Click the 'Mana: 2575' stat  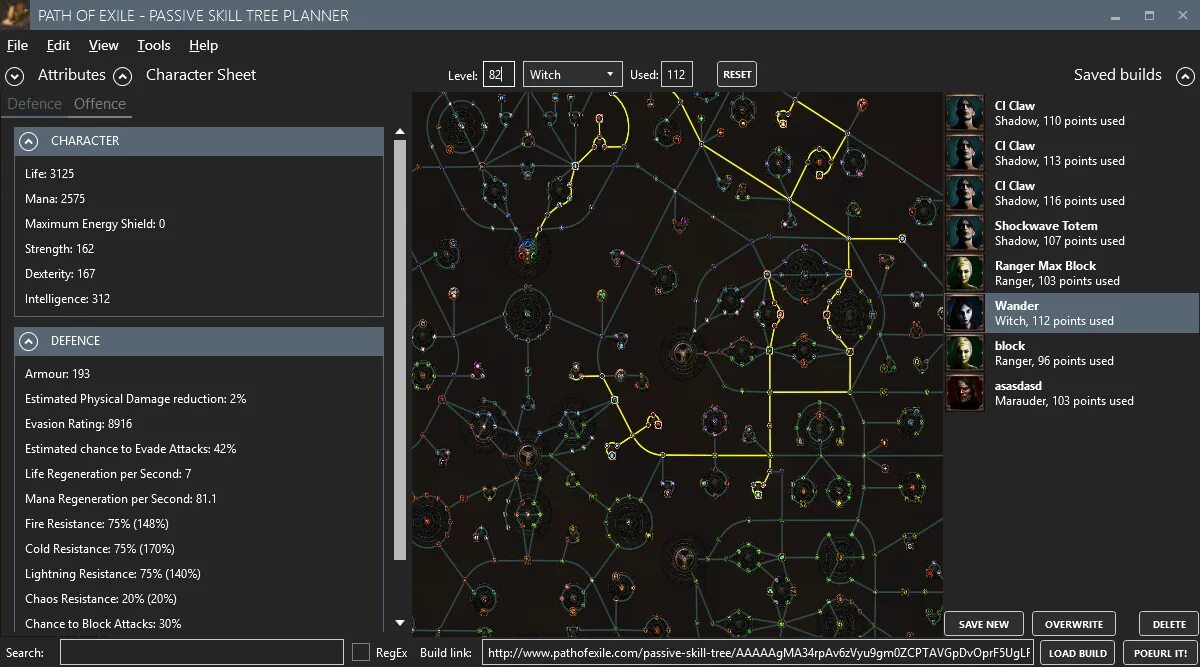(55, 199)
